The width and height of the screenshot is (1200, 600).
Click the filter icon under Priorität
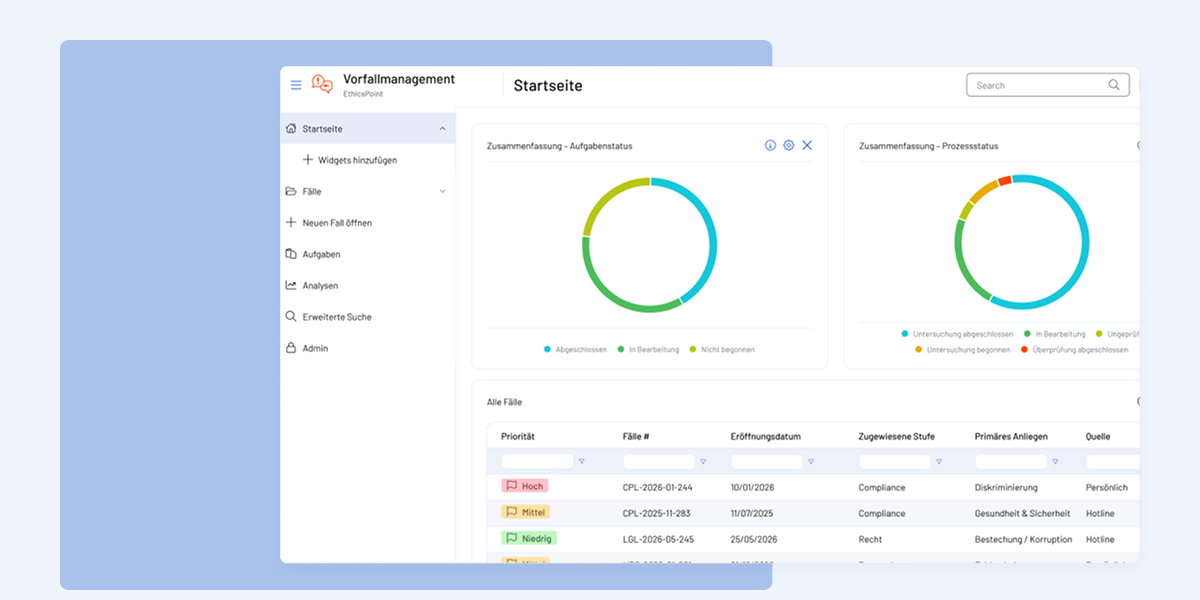coord(582,462)
